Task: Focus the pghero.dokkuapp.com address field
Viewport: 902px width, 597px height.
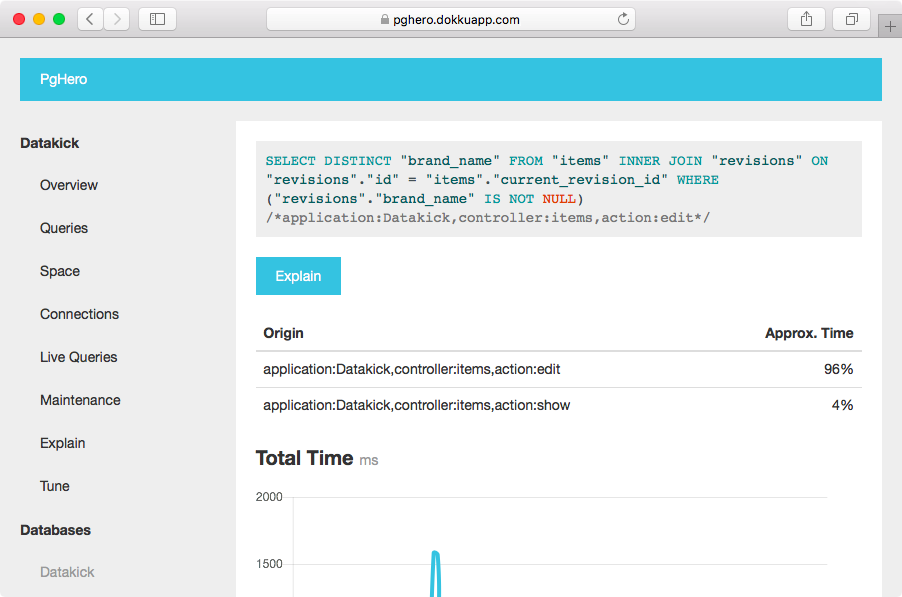Action: tap(450, 19)
